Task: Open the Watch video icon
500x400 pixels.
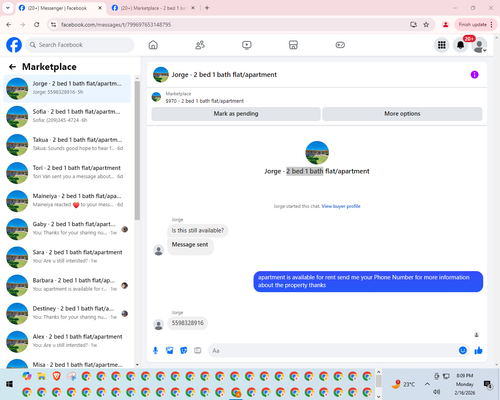Action: coord(247,45)
